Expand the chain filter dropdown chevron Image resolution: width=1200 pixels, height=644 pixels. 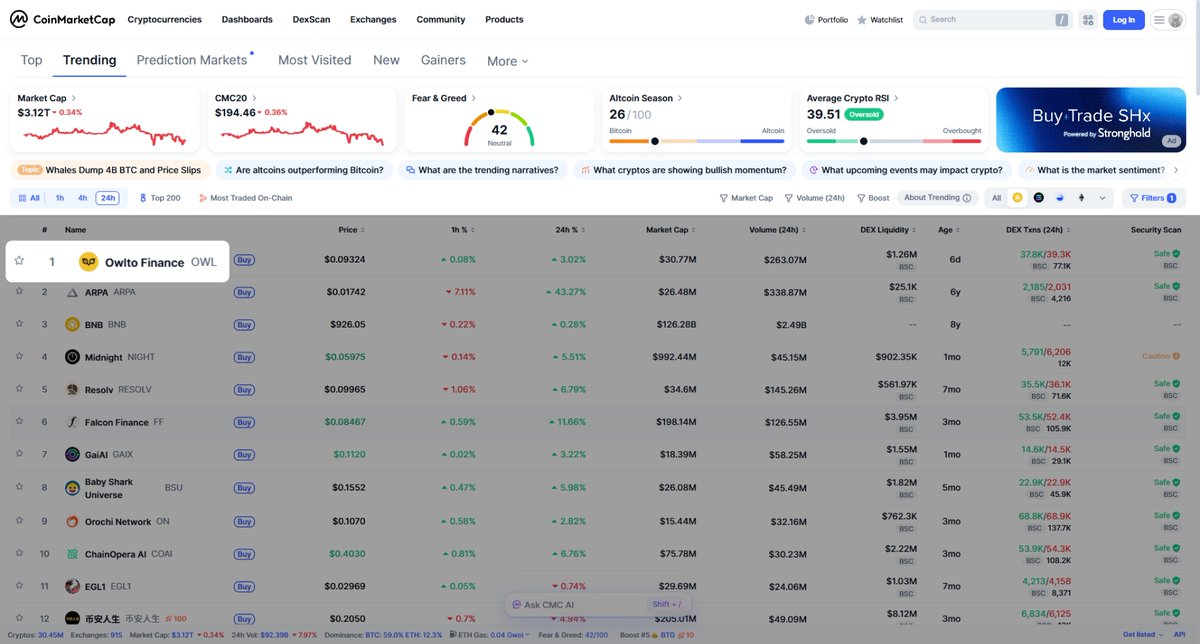click(x=1102, y=198)
